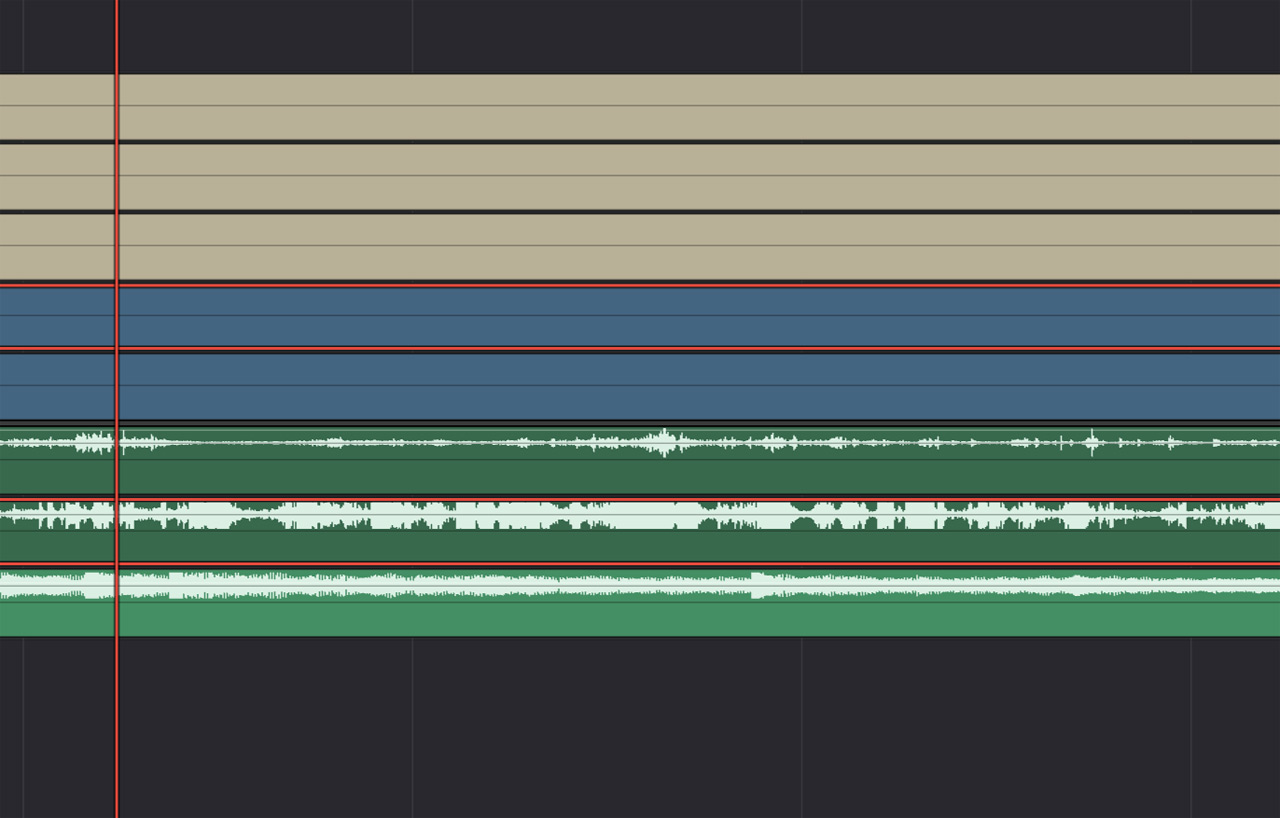
Task: Click the level line in lower blue clip
Action: tap(640, 385)
